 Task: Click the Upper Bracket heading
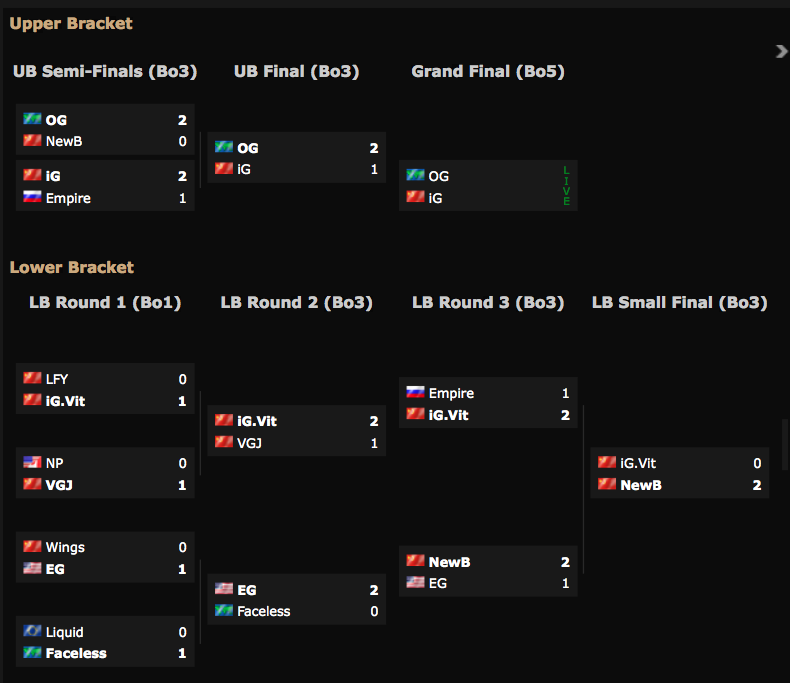click(71, 23)
